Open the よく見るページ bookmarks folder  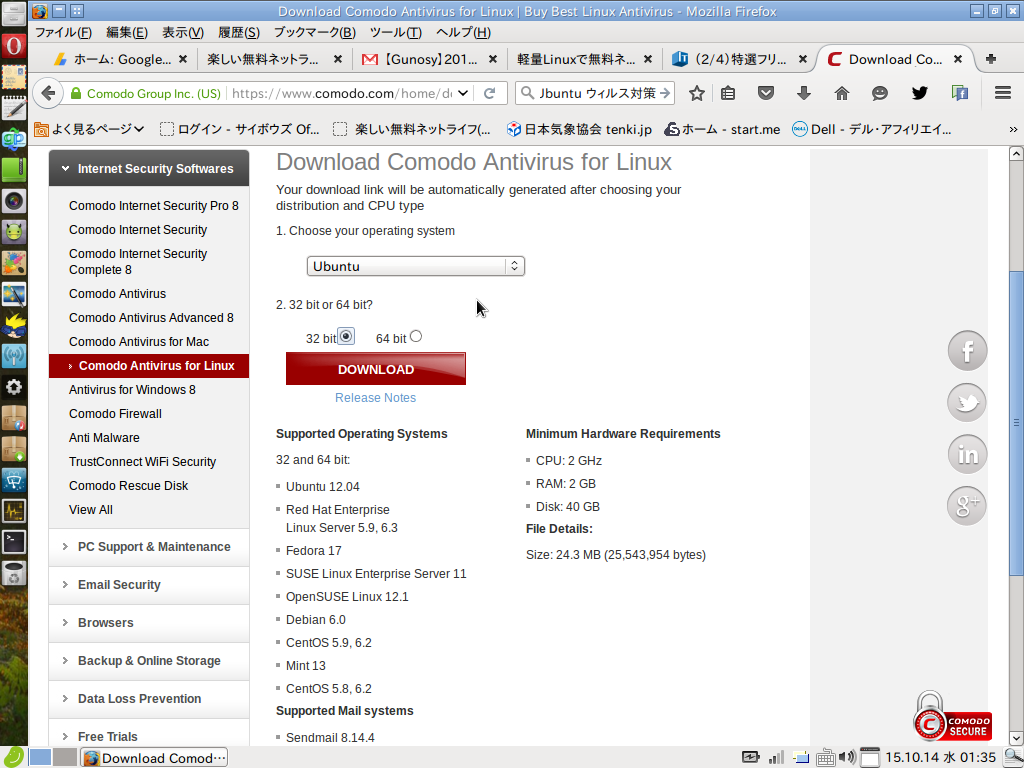(89, 129)
